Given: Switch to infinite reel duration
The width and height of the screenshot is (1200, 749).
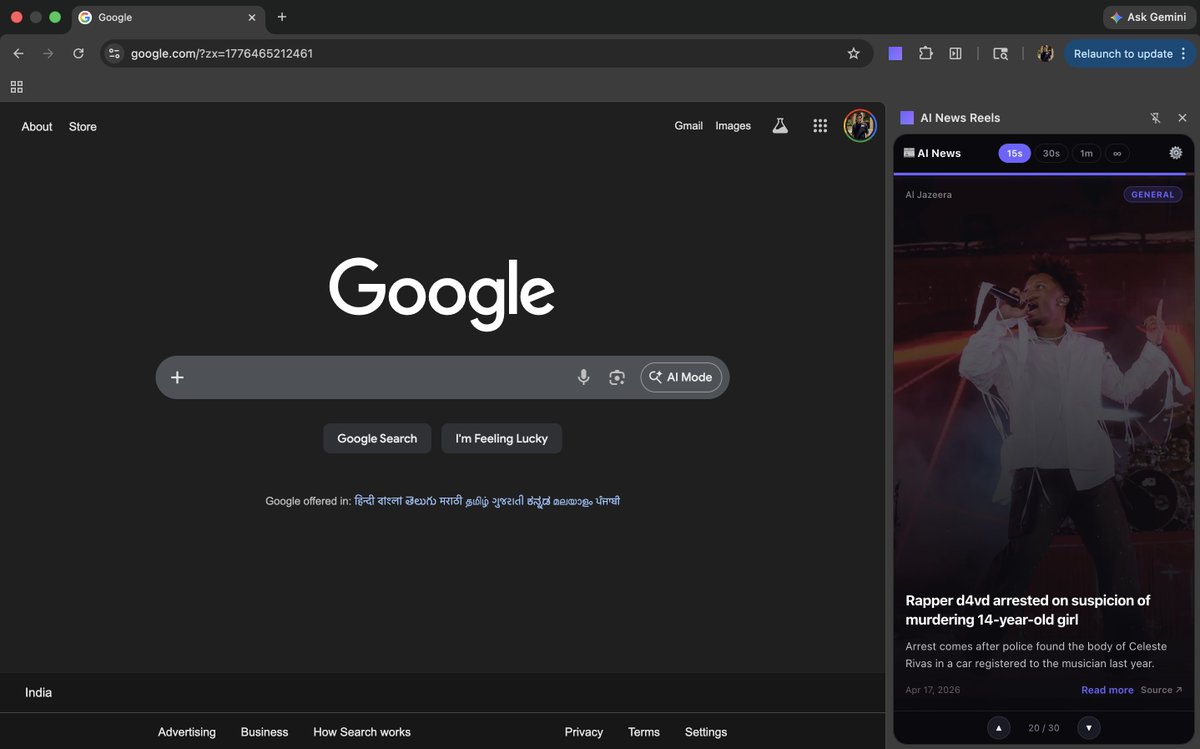Looking at the screenshot, I should 1117,152.
